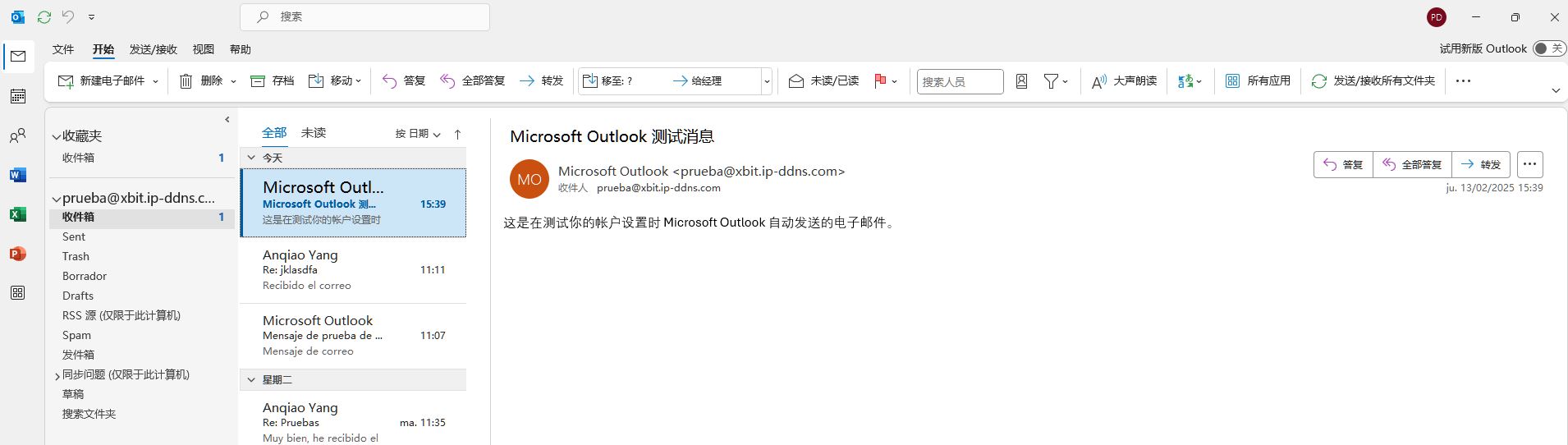Screen dimensions: 1568x445
Task: Open the flag dropdown arrow
Action: click(895, 81)
